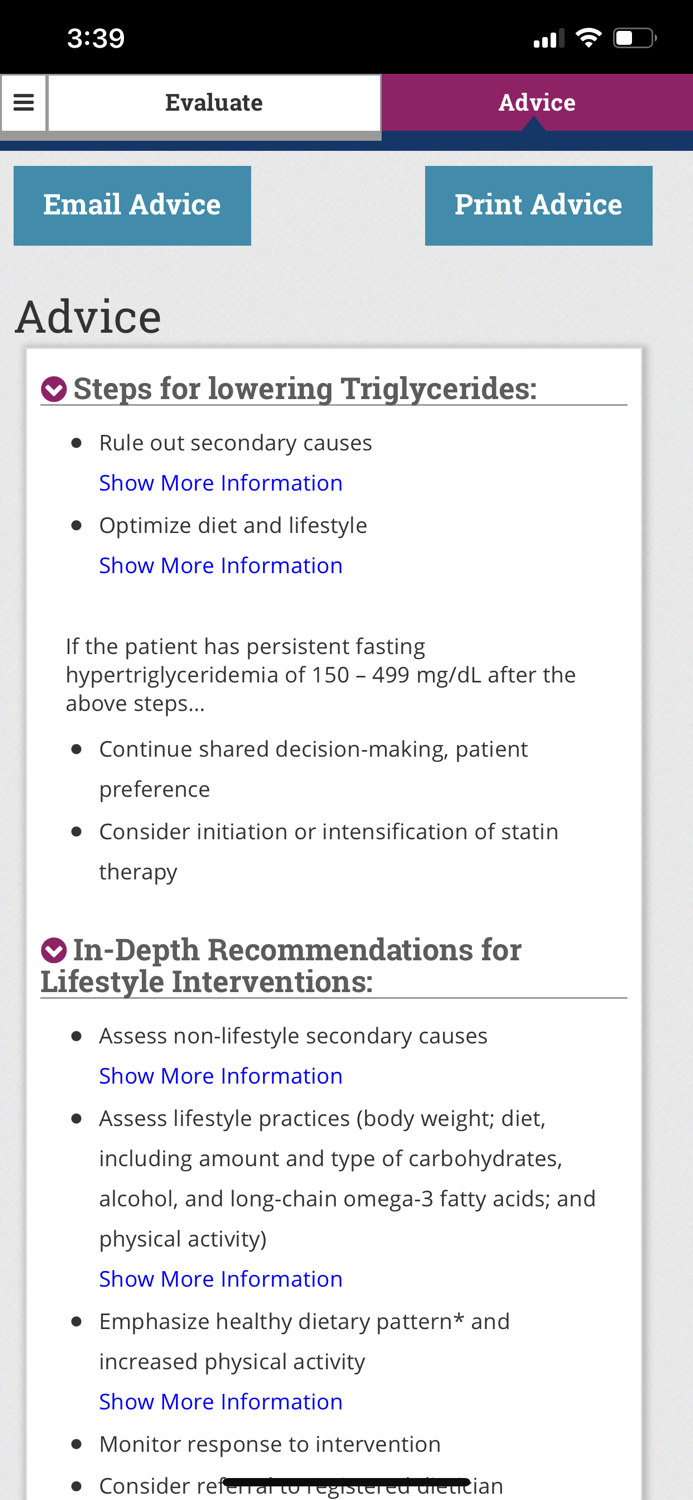Image resolution: width=693 pixels, height=1500 pixels.
Task: Tap the cellular signal bars icon
Action: coord(548,36)
